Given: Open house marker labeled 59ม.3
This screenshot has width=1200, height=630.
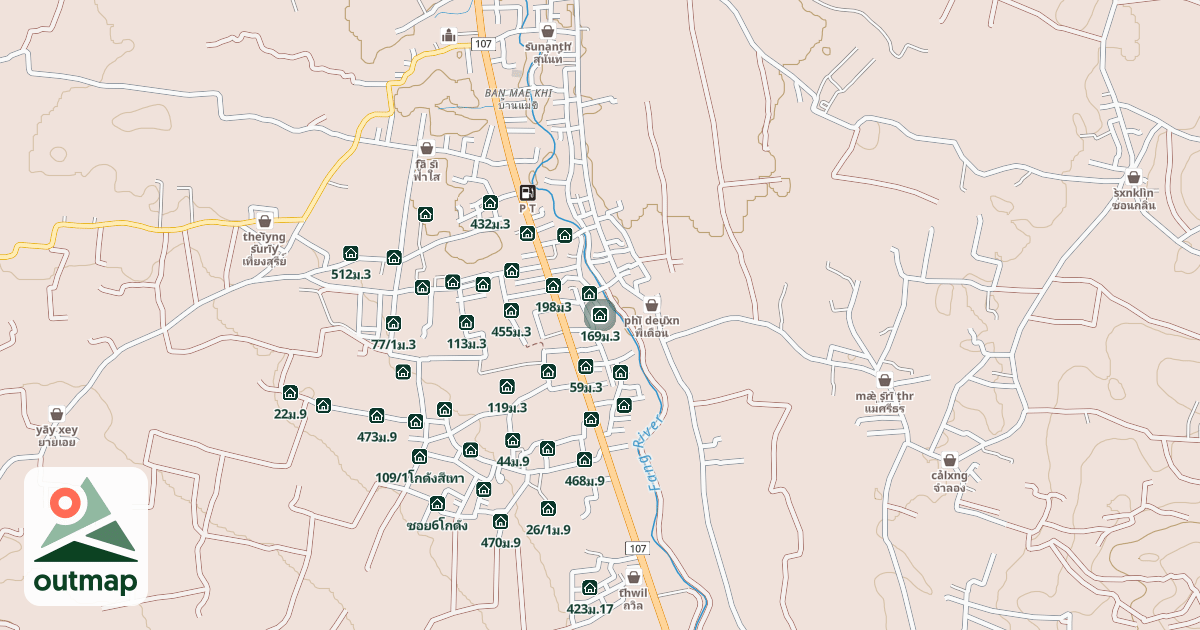Looking at the screenshot, I should tap(586, 366).
